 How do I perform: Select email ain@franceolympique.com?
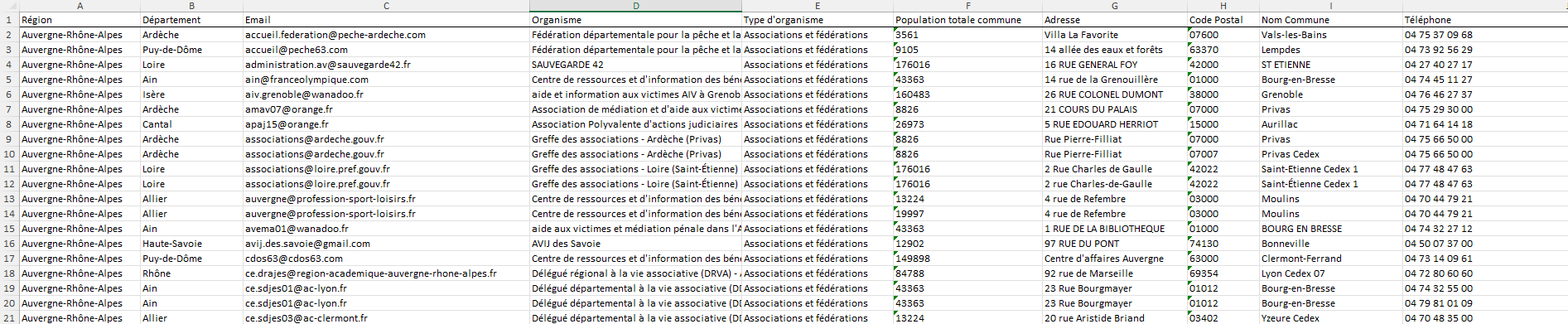(x=386, y=80)
